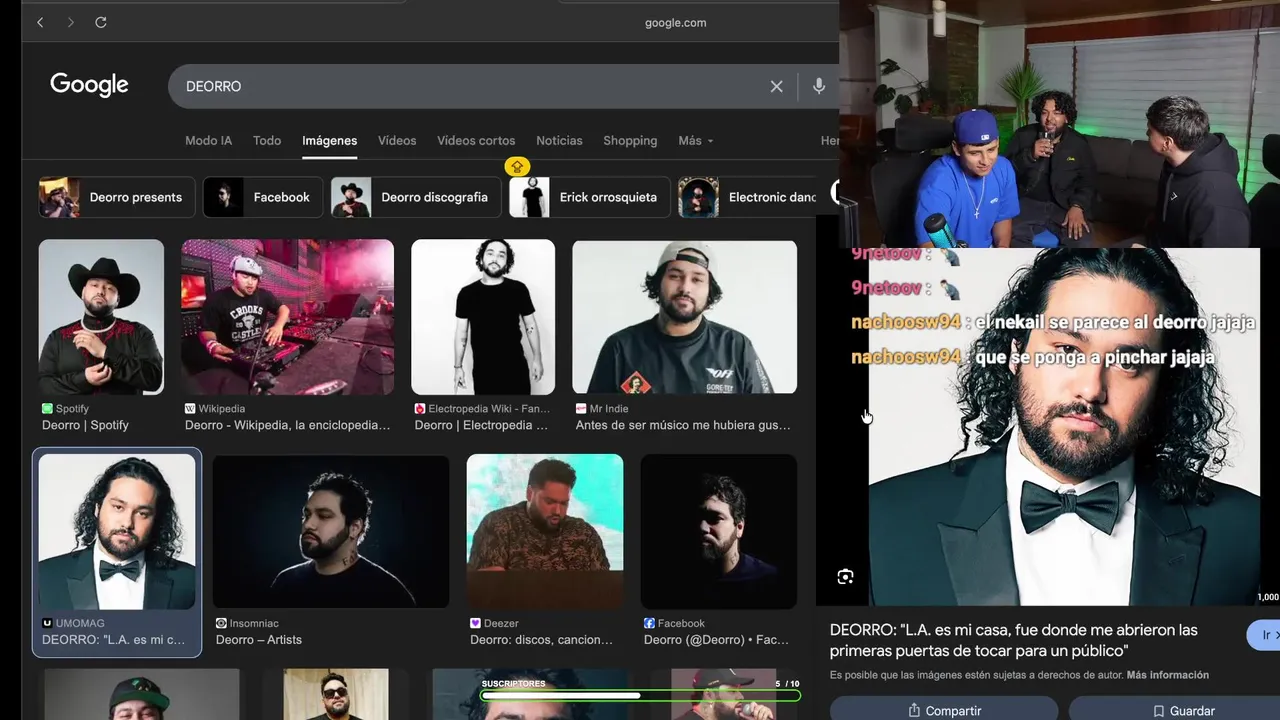The image size is (1280, 720).
Task: Switch to the Todo tab
Action: point(267,141)
